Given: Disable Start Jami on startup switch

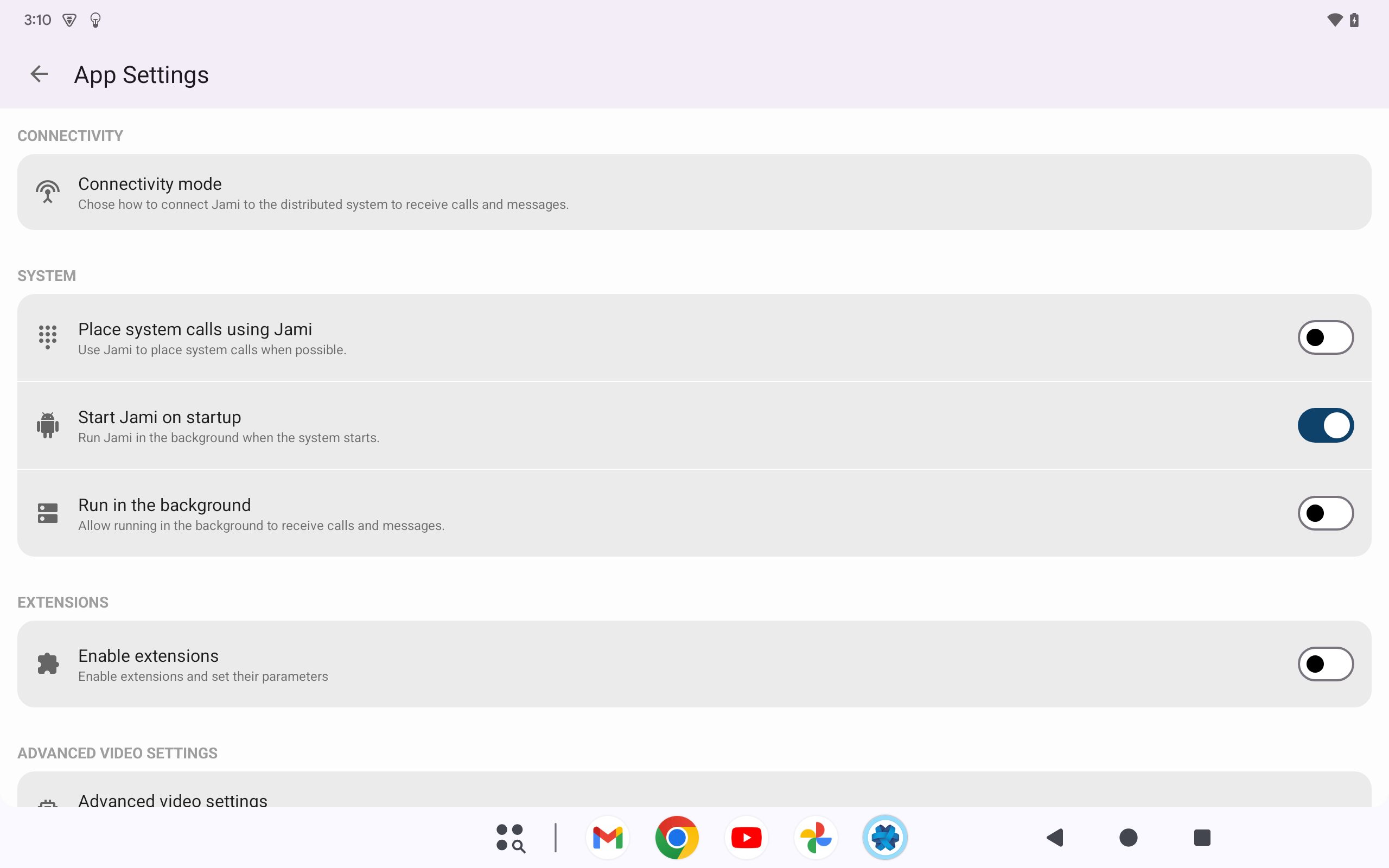Looking at the screenshot, I should click(1326, 425).
